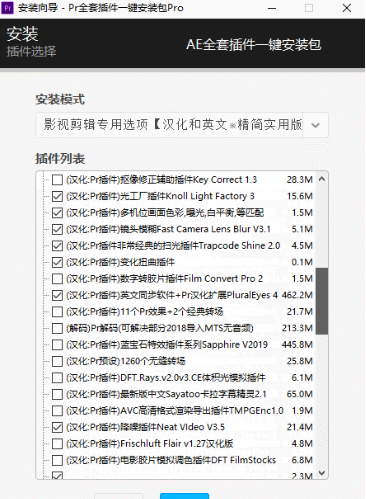The height and width of the screenshot is (499, 366).
Task: Uncheck the PluralEyes 4 plugin
Action: [57, 295]
